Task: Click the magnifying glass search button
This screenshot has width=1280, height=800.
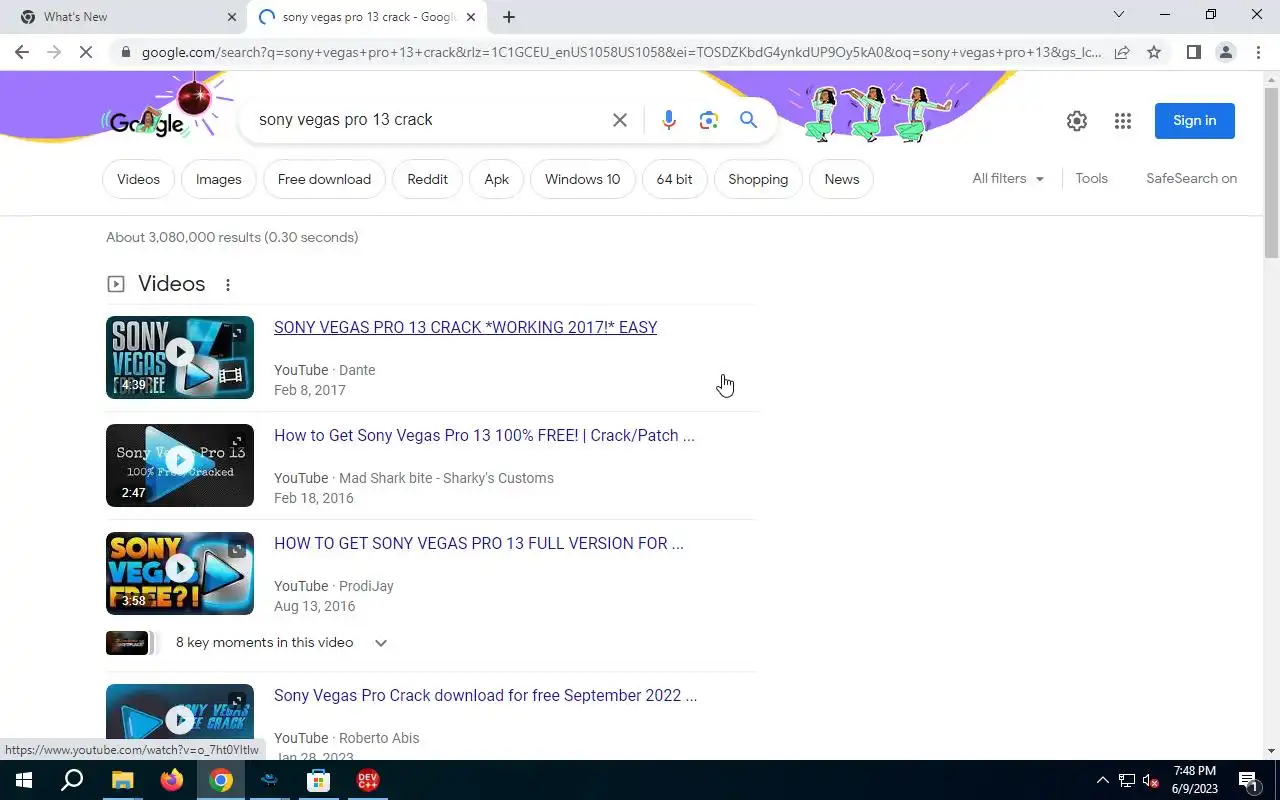Action: pos(748,120)
